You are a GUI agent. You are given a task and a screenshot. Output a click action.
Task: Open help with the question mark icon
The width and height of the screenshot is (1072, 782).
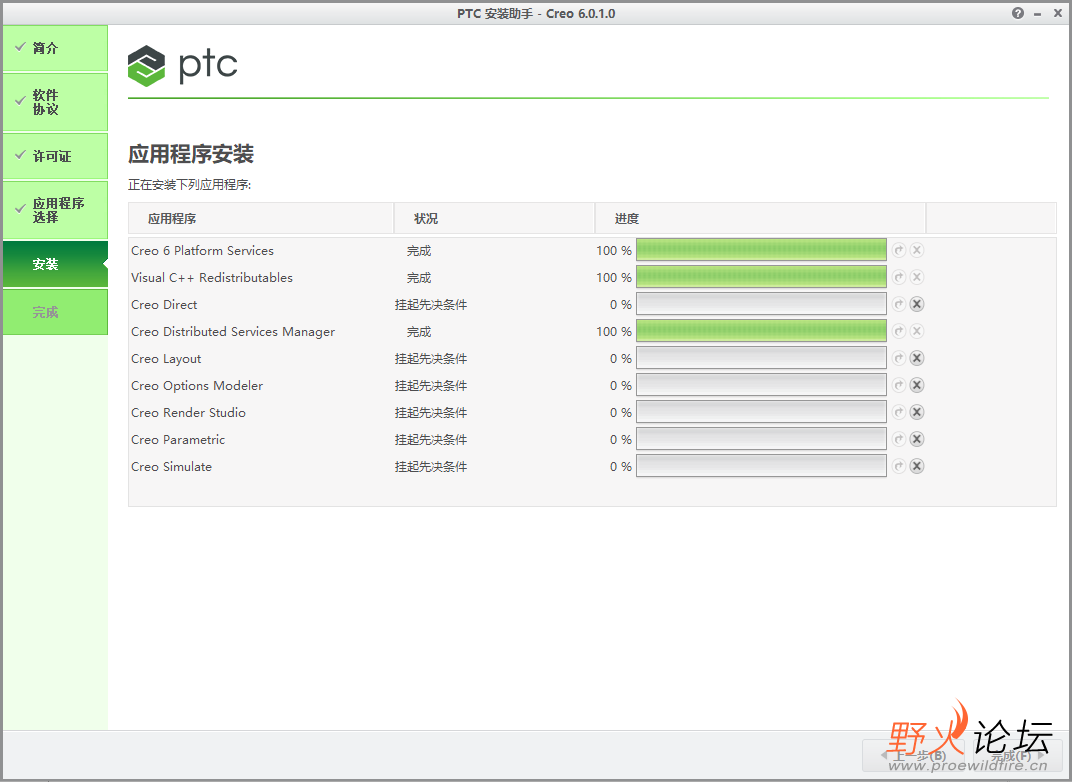pyautogui.click(x=1018, y=13)
